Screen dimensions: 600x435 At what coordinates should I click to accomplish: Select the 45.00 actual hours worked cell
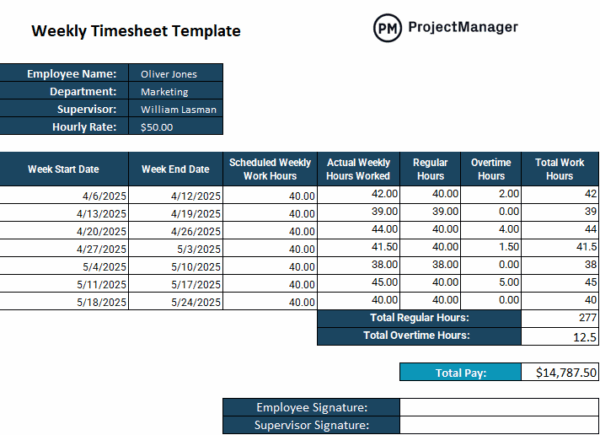click(x=359, y=282)
